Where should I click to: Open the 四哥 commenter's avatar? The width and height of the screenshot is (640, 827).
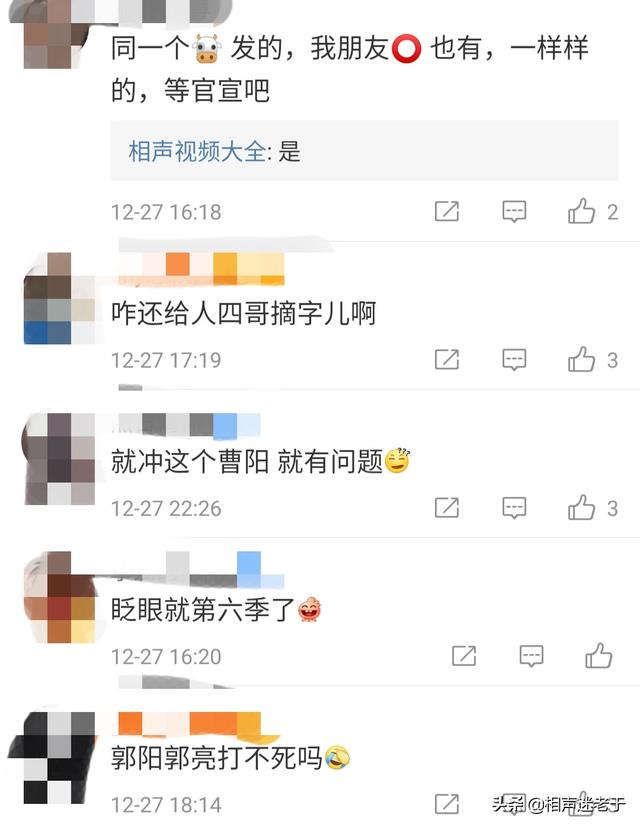click(x=59, y=299)
